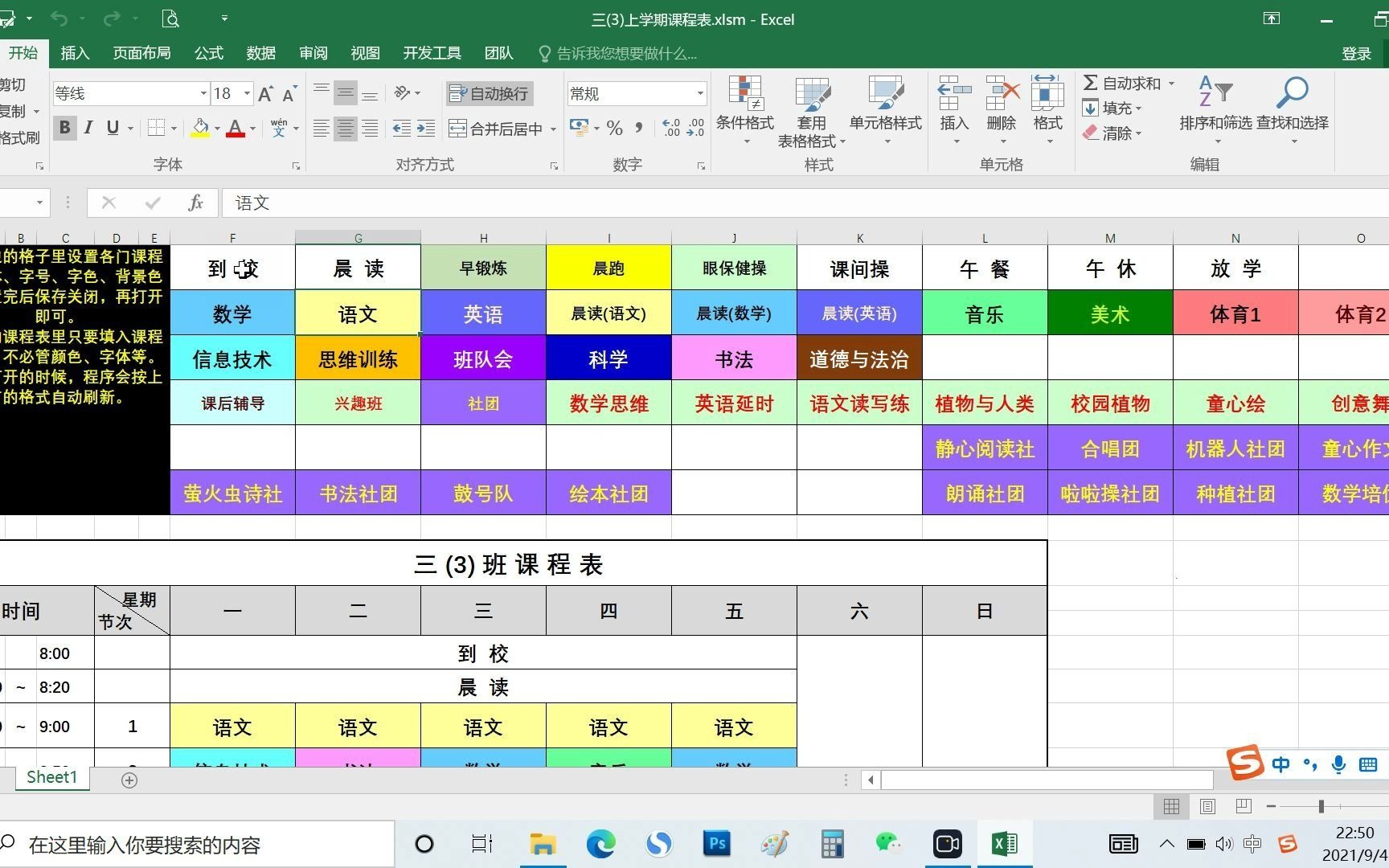Add a new sheet with plus button
1389x868 pixels.
pyautogui.click(x=129, y=779)
